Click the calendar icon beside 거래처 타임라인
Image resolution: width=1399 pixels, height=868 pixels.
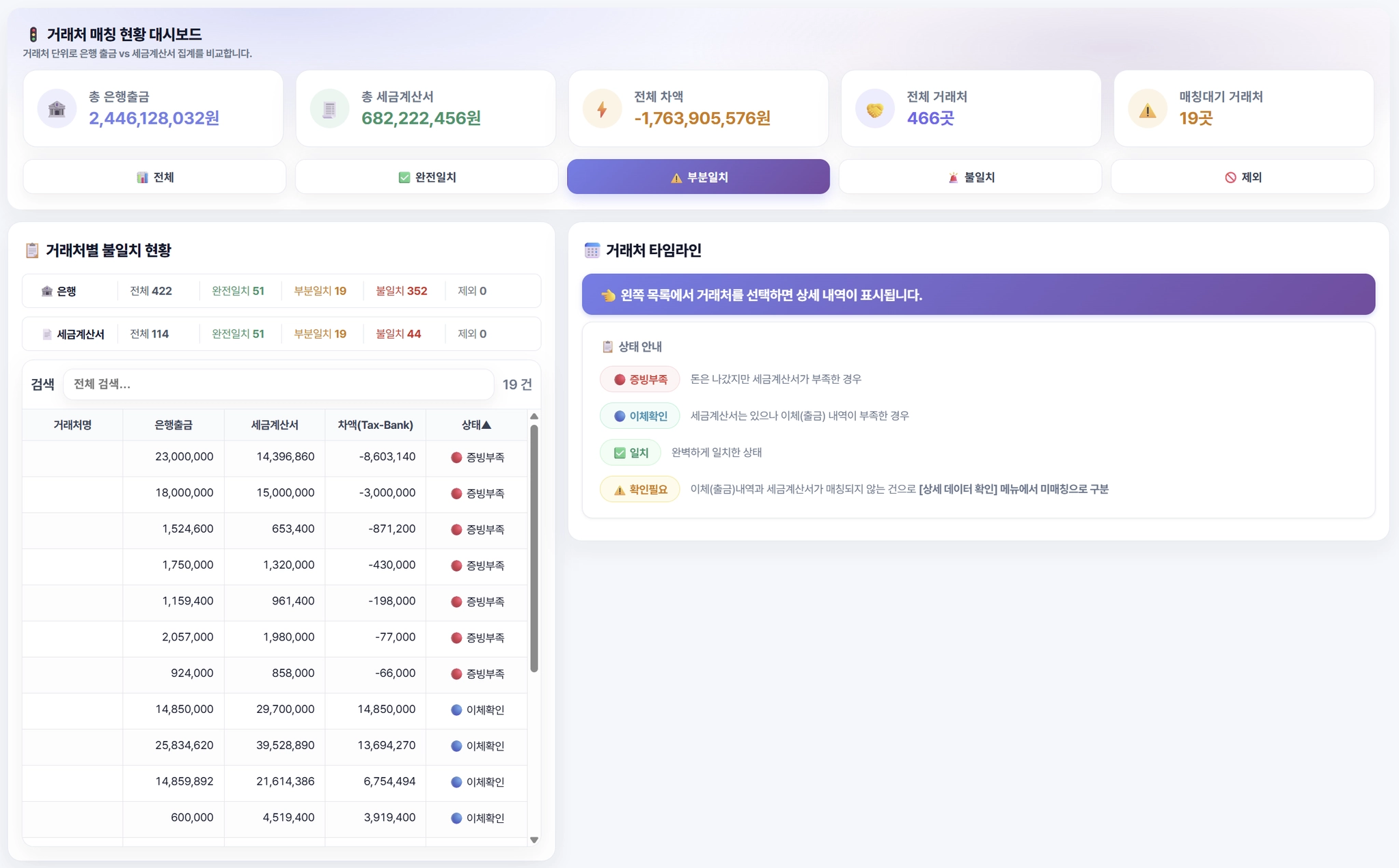[592, 251]
